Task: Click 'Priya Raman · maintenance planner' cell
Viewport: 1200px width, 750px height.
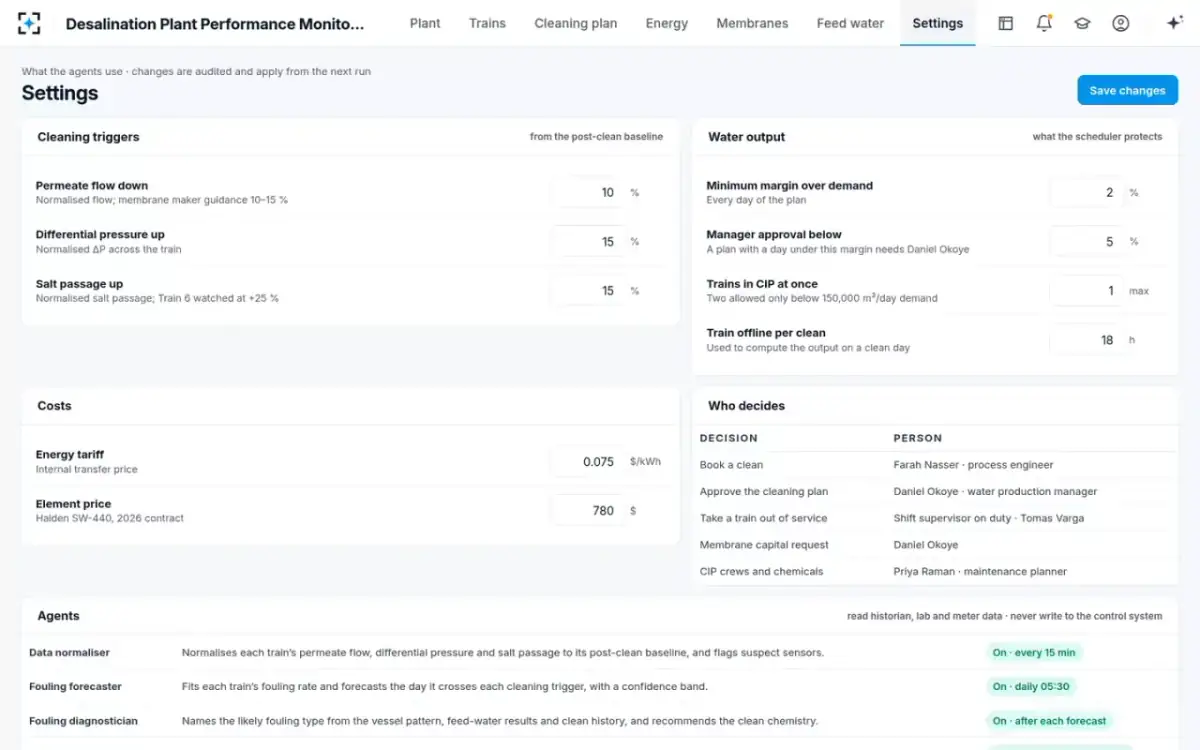Action: [980, 572]
